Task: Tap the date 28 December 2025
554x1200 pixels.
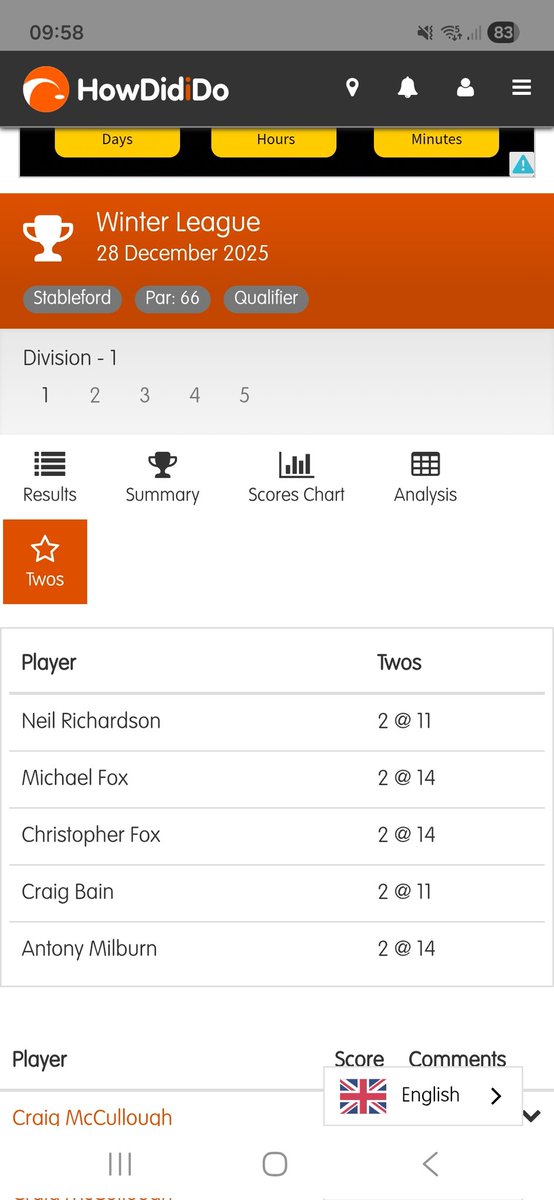Action: (182, 254)
